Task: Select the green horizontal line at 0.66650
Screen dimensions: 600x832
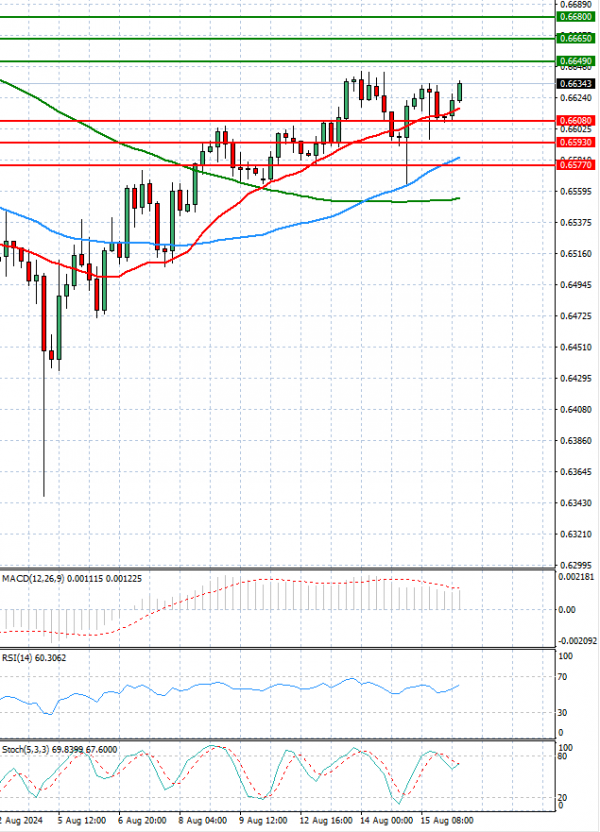Action: pos(276,39)
